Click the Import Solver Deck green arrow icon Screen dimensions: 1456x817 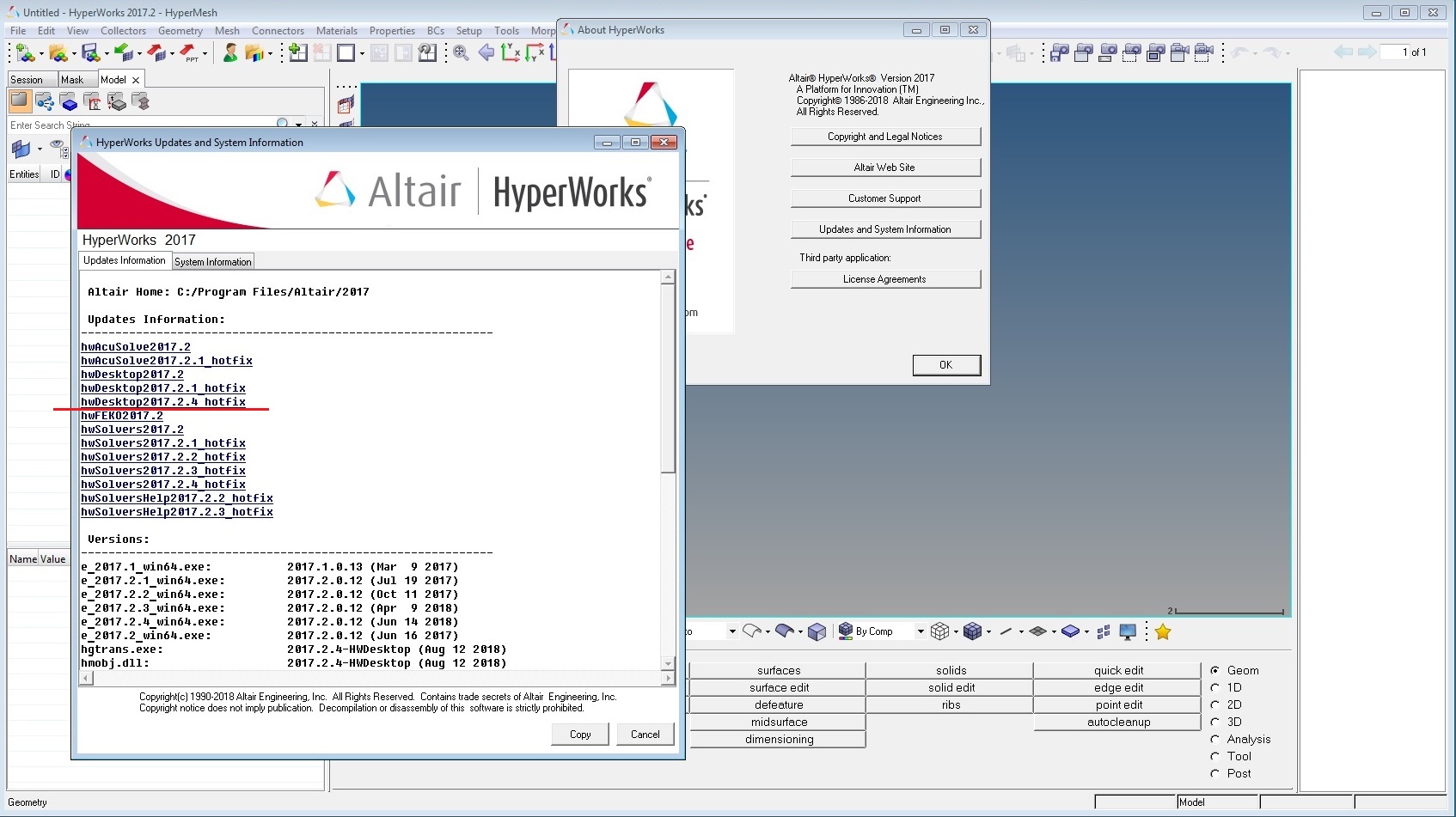coord(124,53)
